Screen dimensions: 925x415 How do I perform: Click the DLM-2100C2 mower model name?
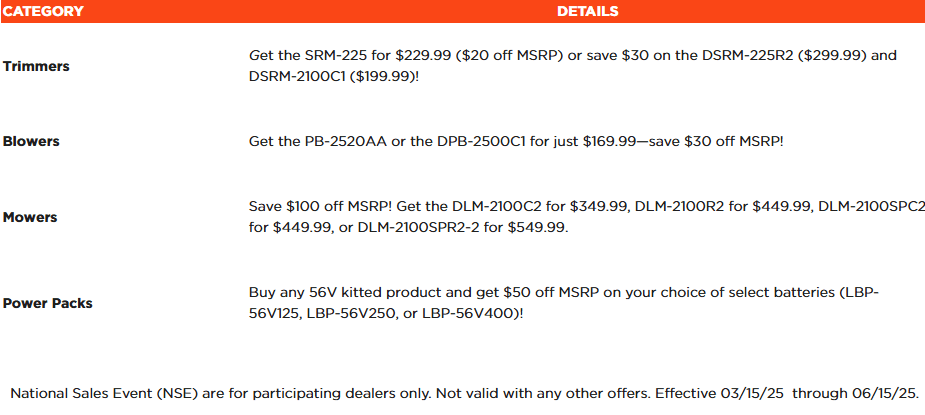pyautogui.click(x=490, y=207)
